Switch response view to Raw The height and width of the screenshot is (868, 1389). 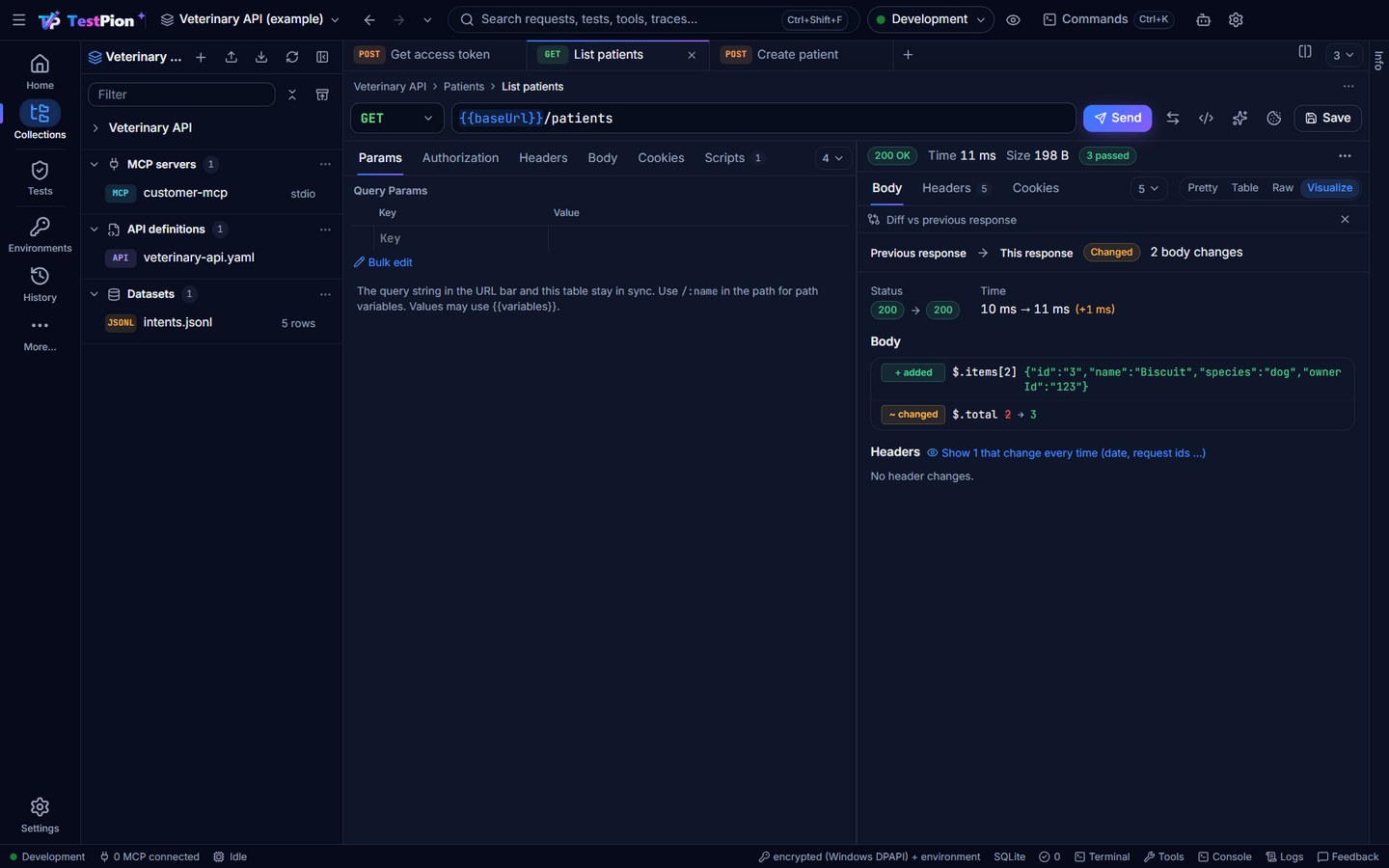(x=1282, y=188)
